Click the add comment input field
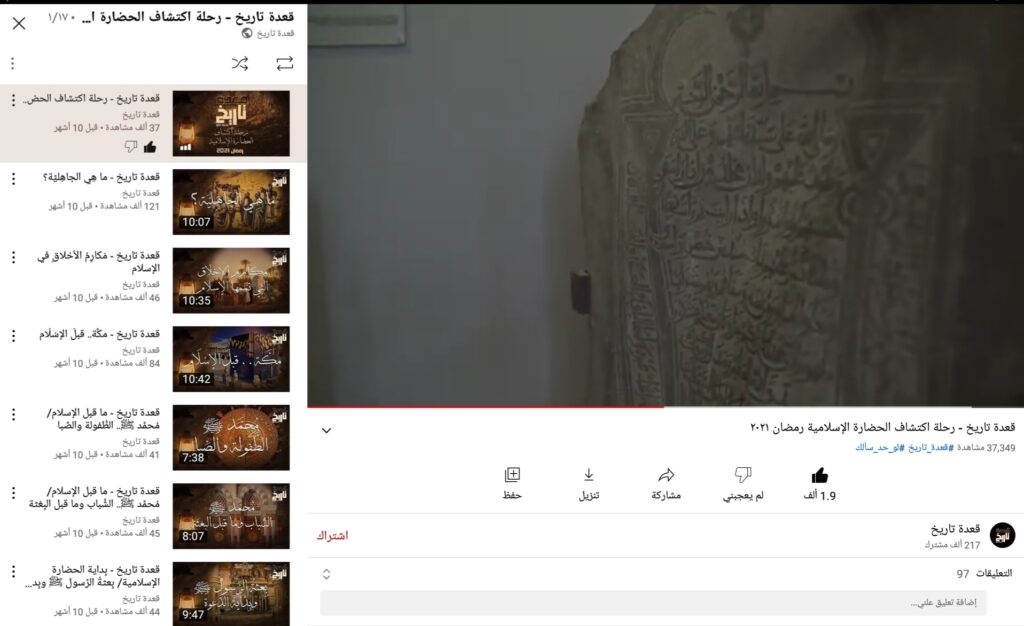 (653, 603)
